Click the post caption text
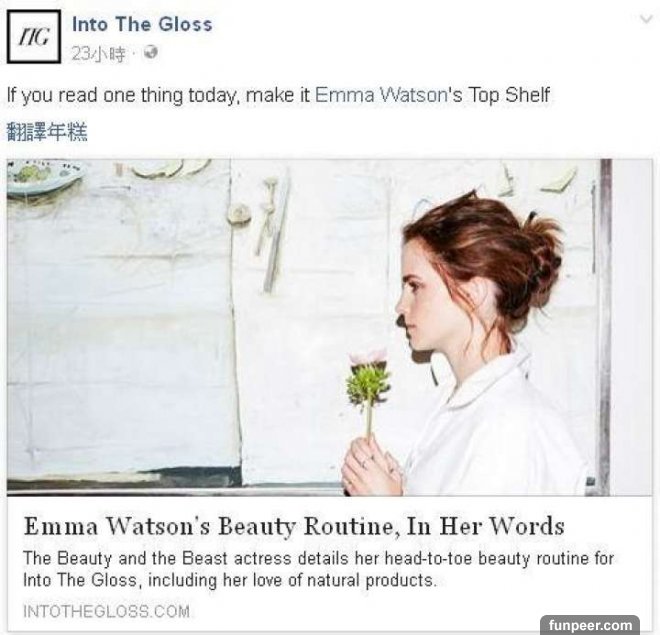 278,95
